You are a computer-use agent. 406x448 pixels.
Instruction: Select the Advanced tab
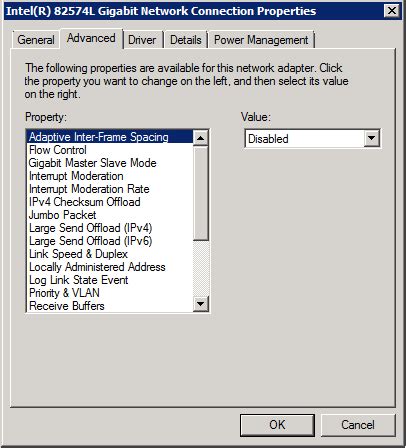pos(91,39)
